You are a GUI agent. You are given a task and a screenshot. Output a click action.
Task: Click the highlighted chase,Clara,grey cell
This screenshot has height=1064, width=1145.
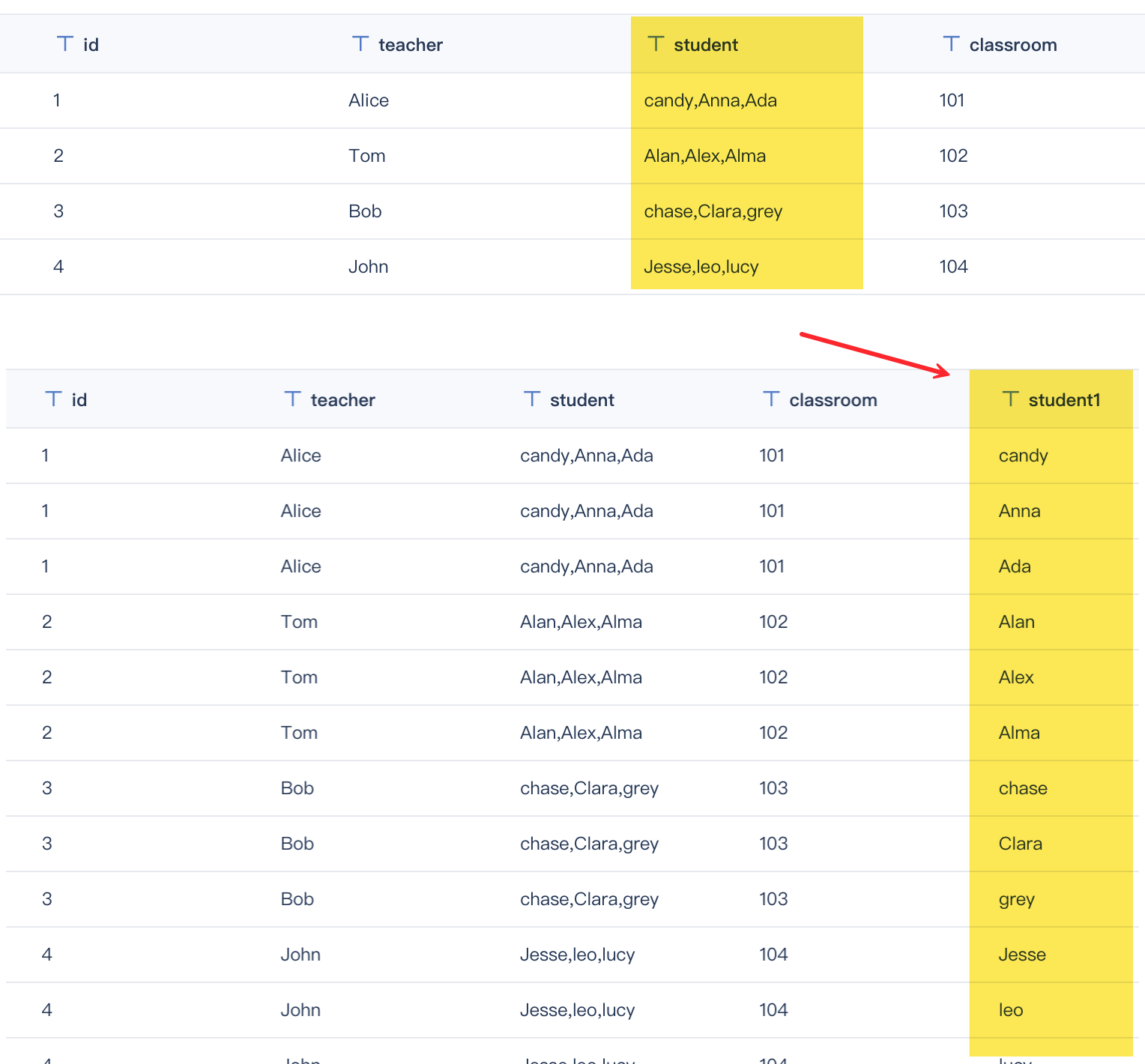click(x=713, y=211)
